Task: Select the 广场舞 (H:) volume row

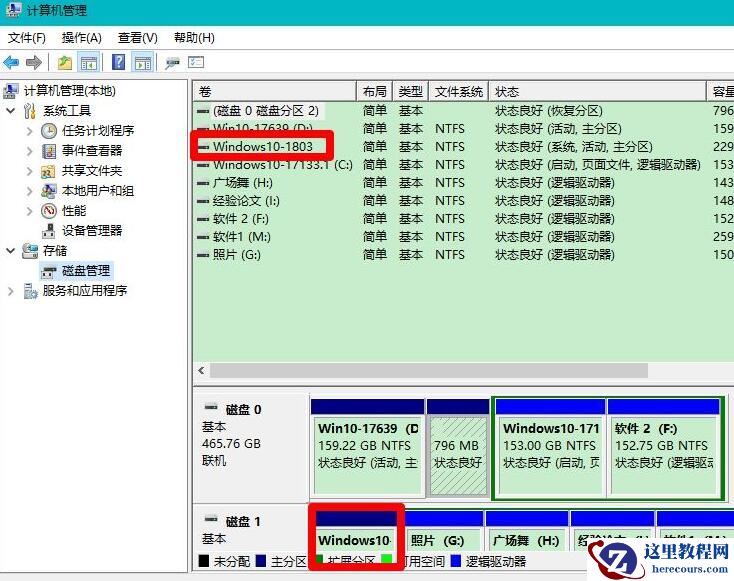Action: tap(463, 183)
